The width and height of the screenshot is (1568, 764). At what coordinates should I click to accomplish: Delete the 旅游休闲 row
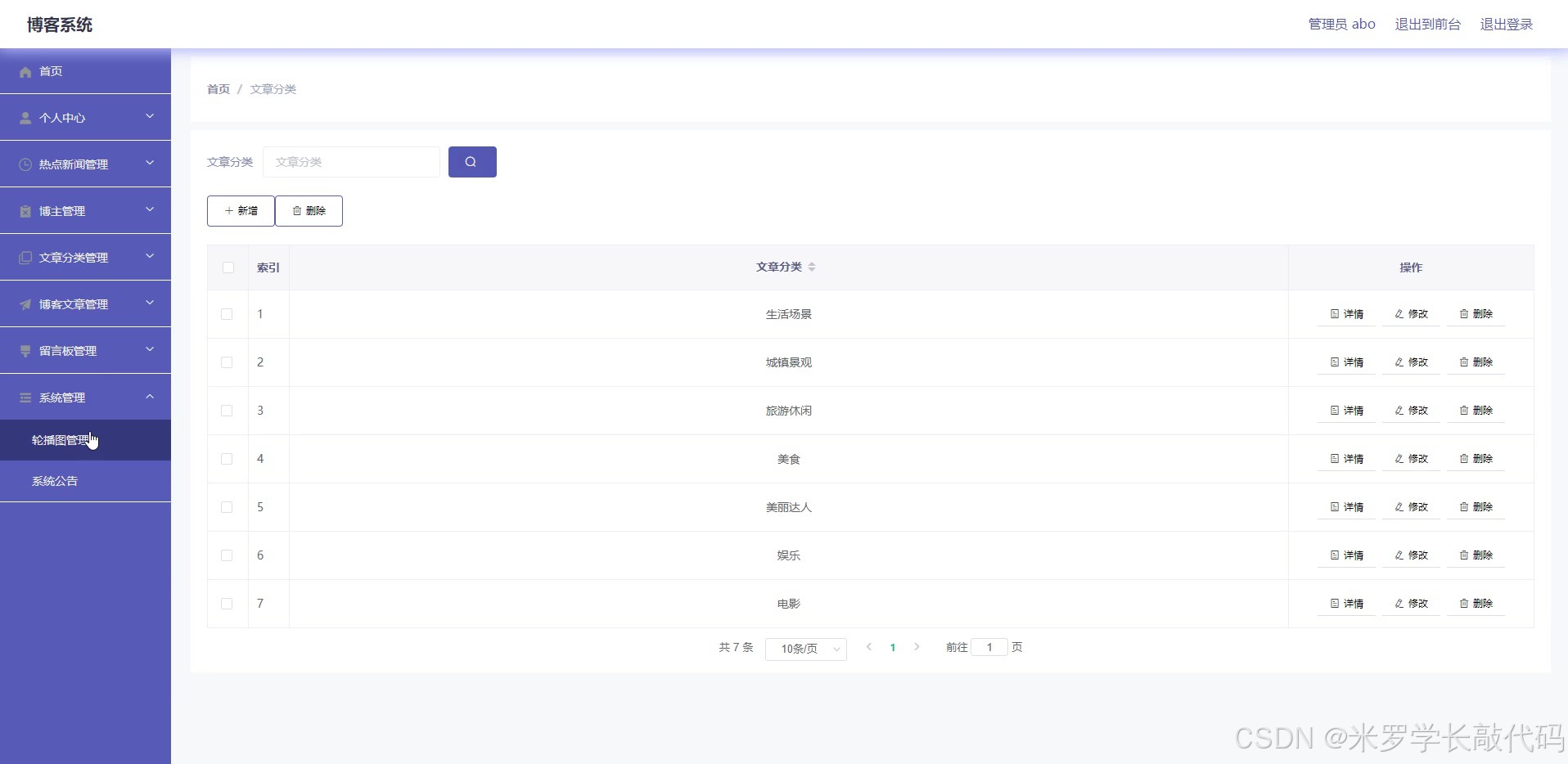click(1476, 411)
